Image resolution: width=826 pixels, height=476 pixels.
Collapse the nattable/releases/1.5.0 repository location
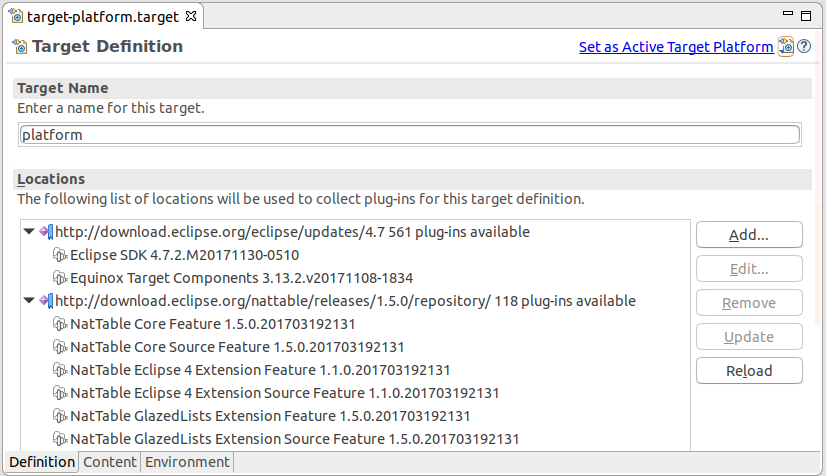point(30,300)
